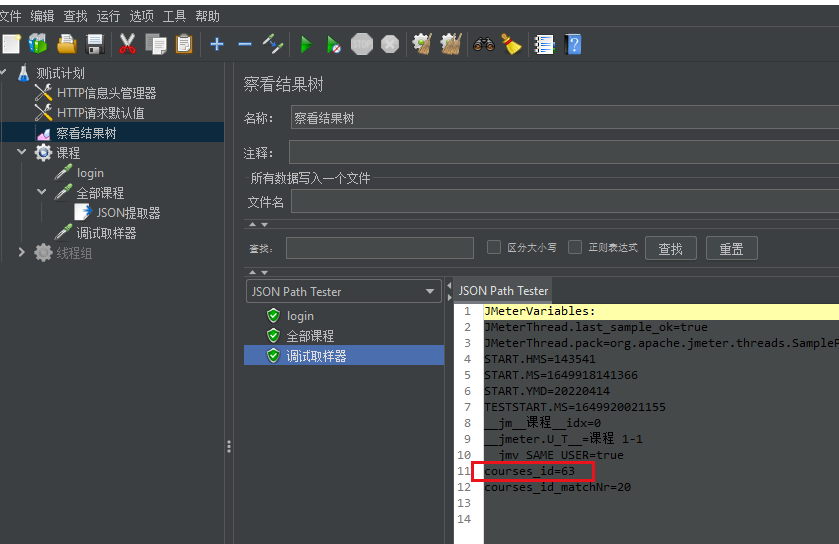Click Start no pauses icon

click(333, 44)
